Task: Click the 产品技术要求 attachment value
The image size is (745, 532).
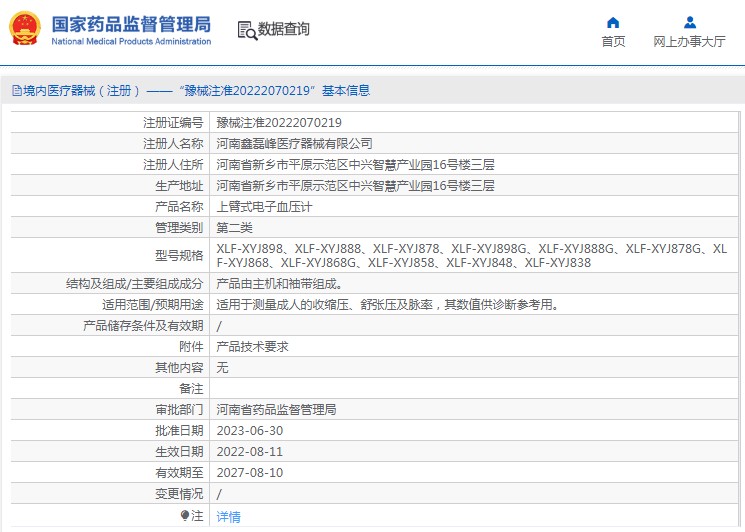Action: 252,346
